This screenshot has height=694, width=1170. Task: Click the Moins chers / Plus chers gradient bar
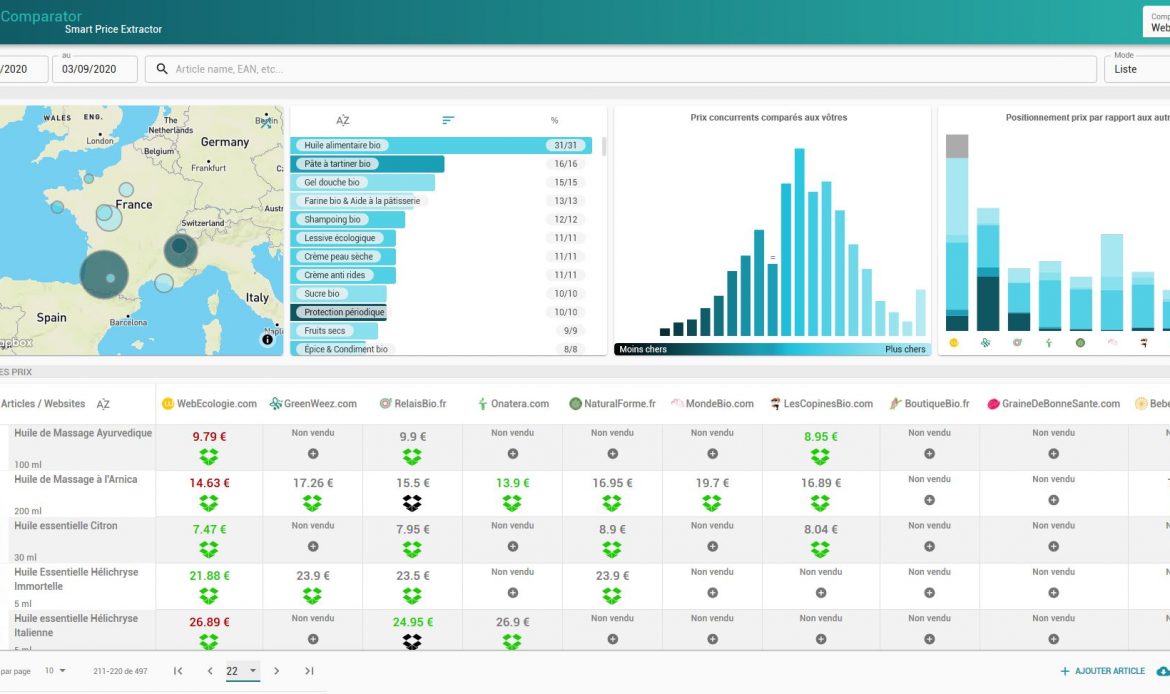click(772, 349)
